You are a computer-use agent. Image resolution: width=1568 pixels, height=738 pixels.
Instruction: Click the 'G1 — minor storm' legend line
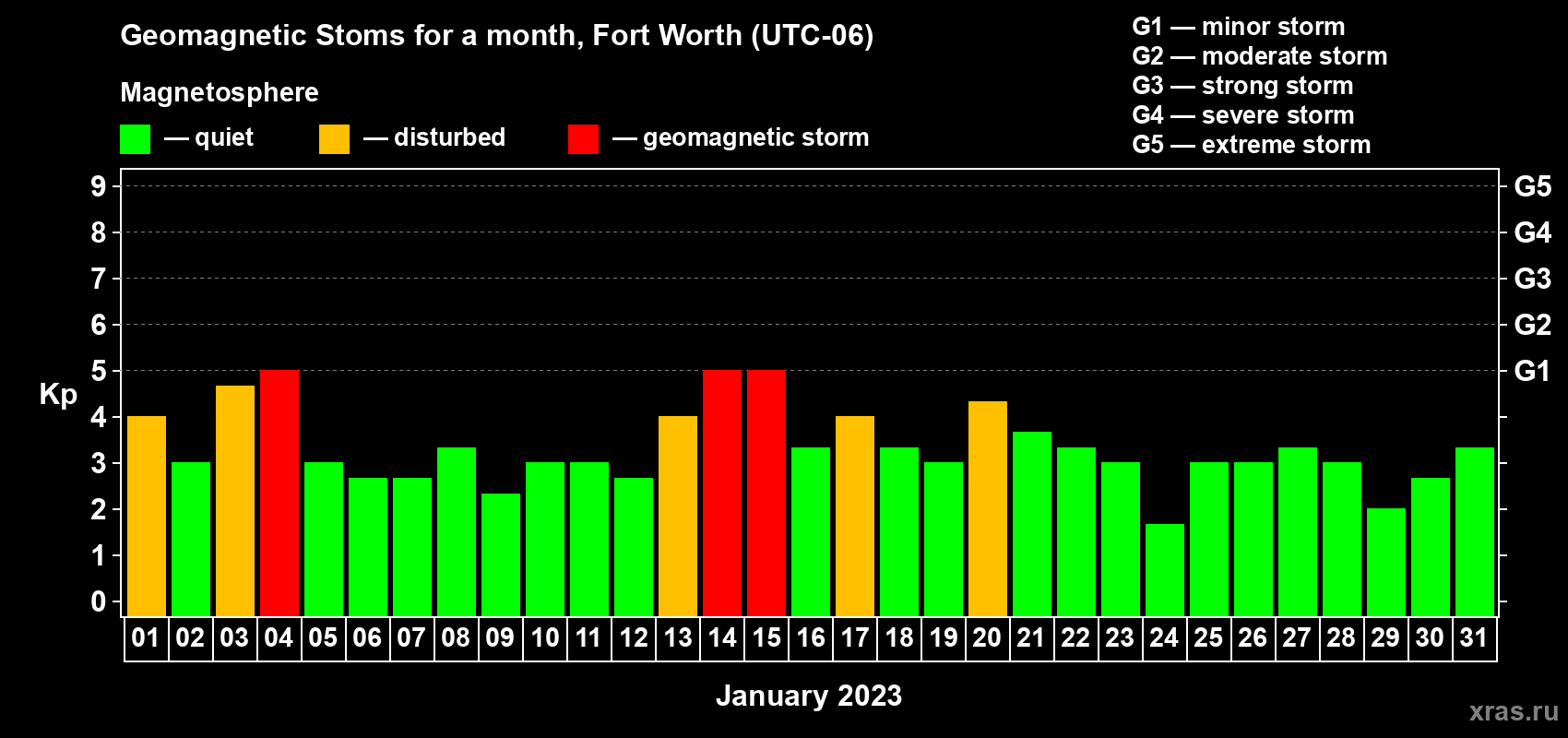click(x=1239, y=27)
